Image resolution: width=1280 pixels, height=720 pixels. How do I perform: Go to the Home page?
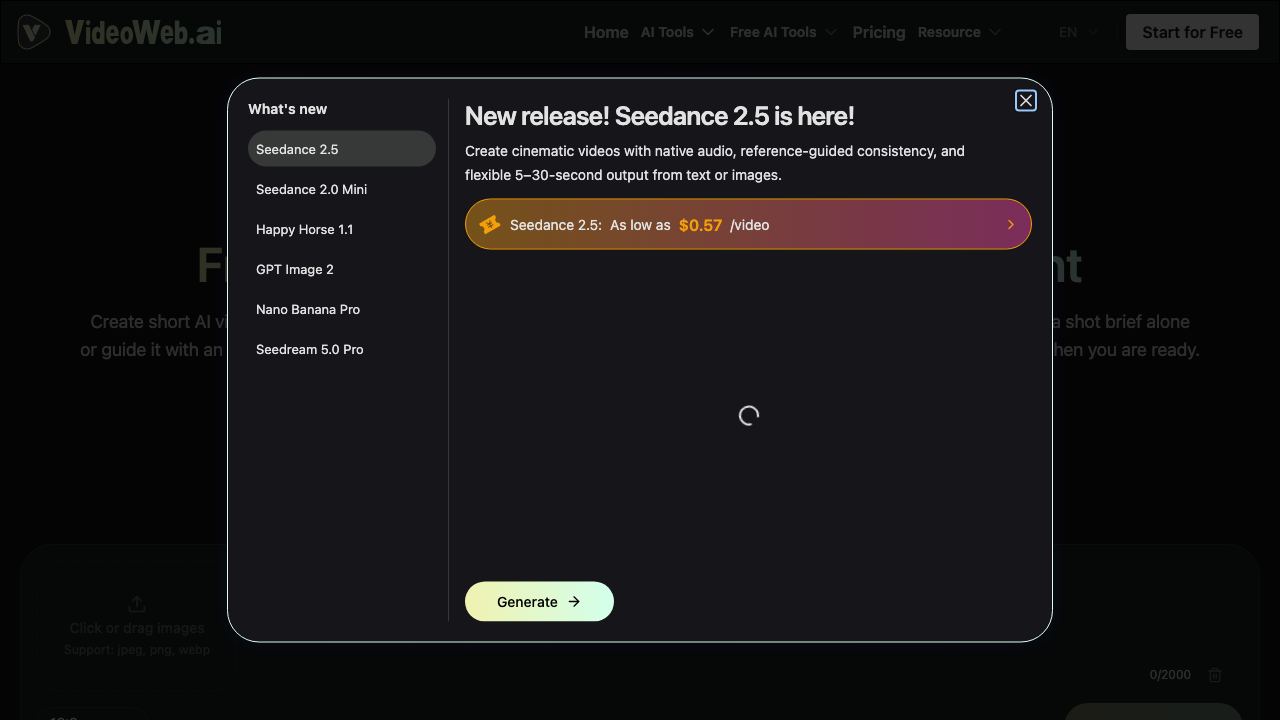[606, 32]
